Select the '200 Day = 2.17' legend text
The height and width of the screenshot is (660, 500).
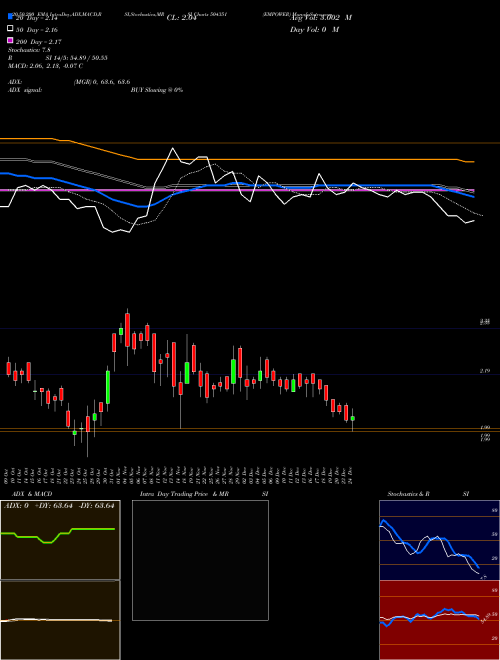[39, 42]
